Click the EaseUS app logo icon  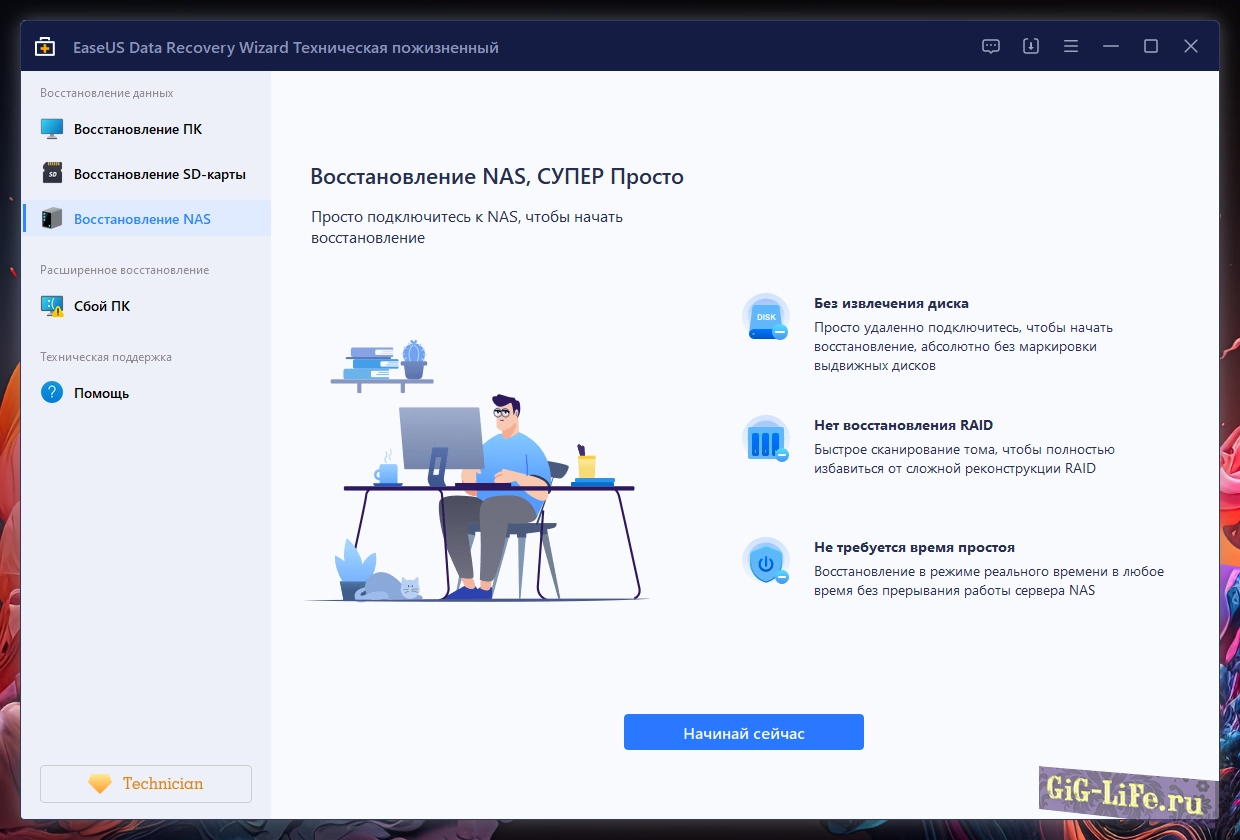[45, 47]
